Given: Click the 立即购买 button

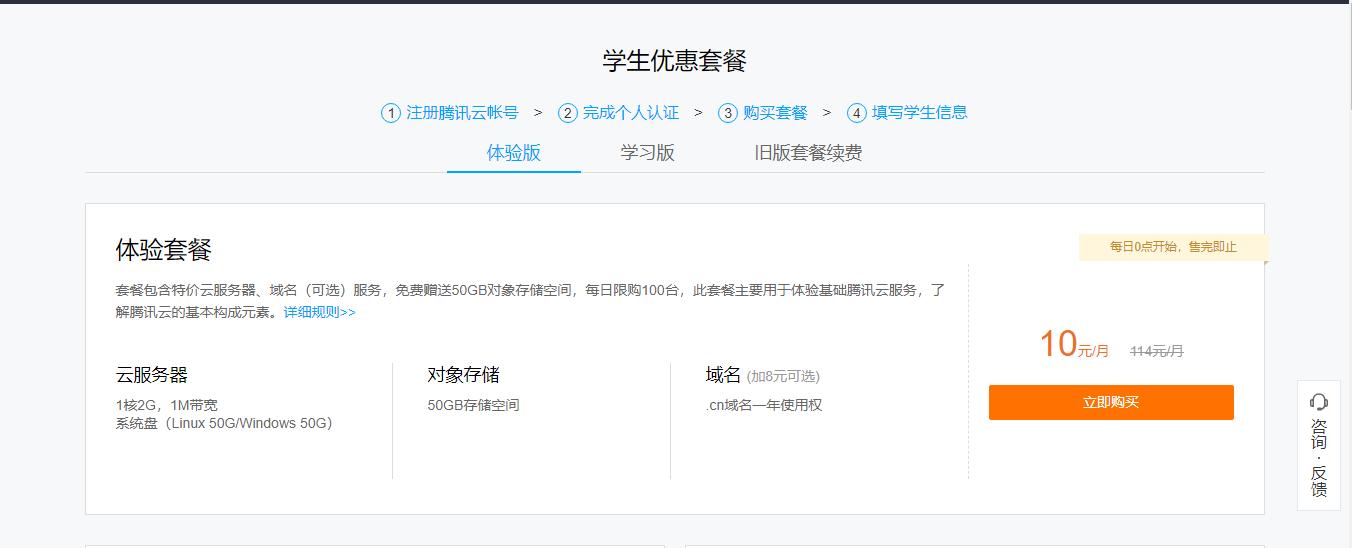Looking at the screenshot, I should point(1111,402).
